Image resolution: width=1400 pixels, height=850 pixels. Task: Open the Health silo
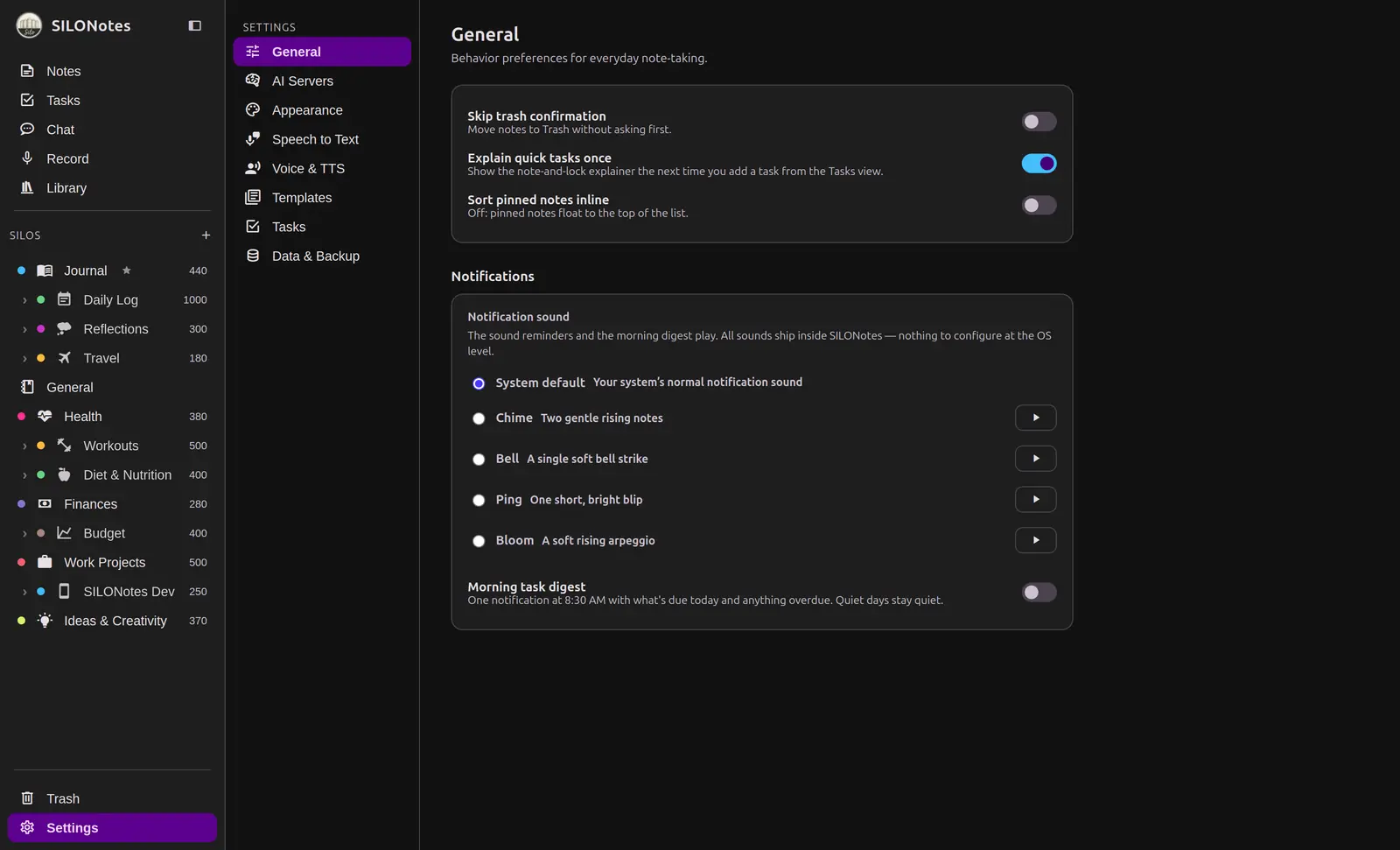coord(112,417)
